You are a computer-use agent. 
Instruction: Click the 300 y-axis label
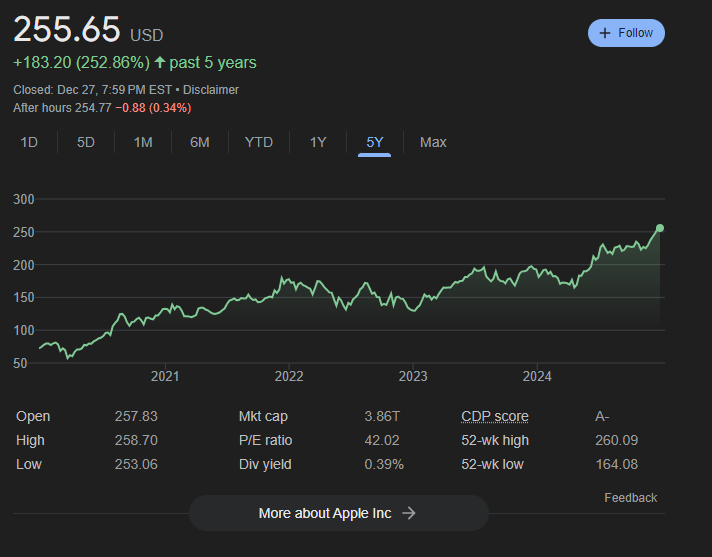click(x=24, y=199)
